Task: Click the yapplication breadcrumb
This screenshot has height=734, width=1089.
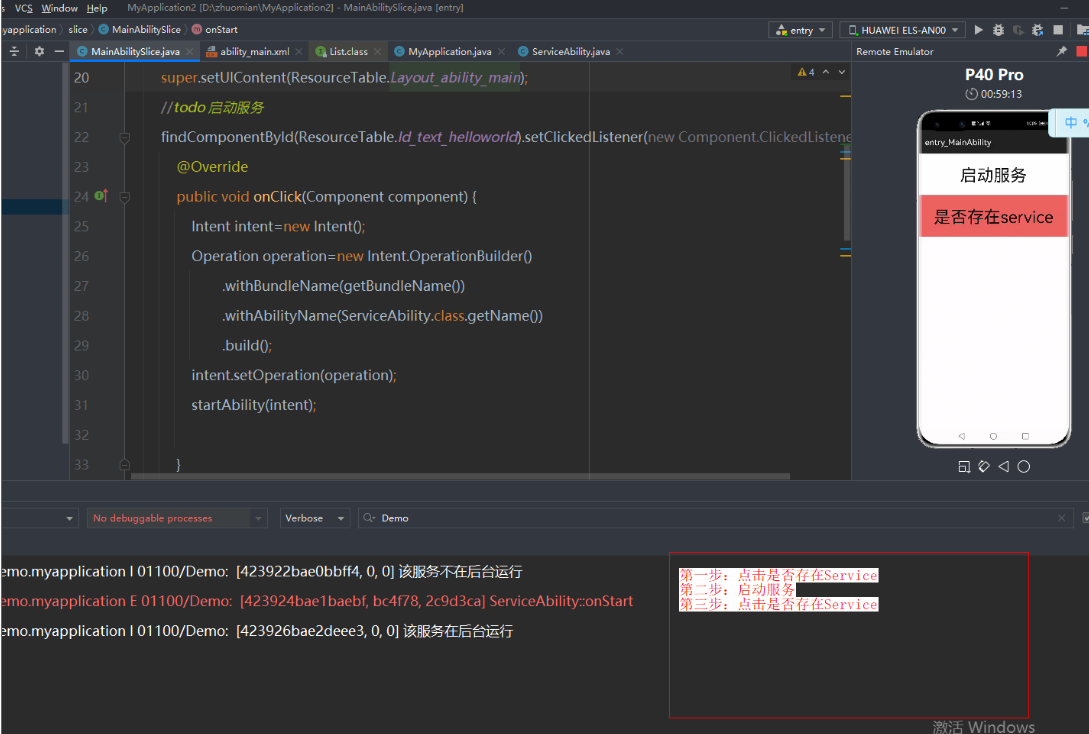Action: click(28, 30)
